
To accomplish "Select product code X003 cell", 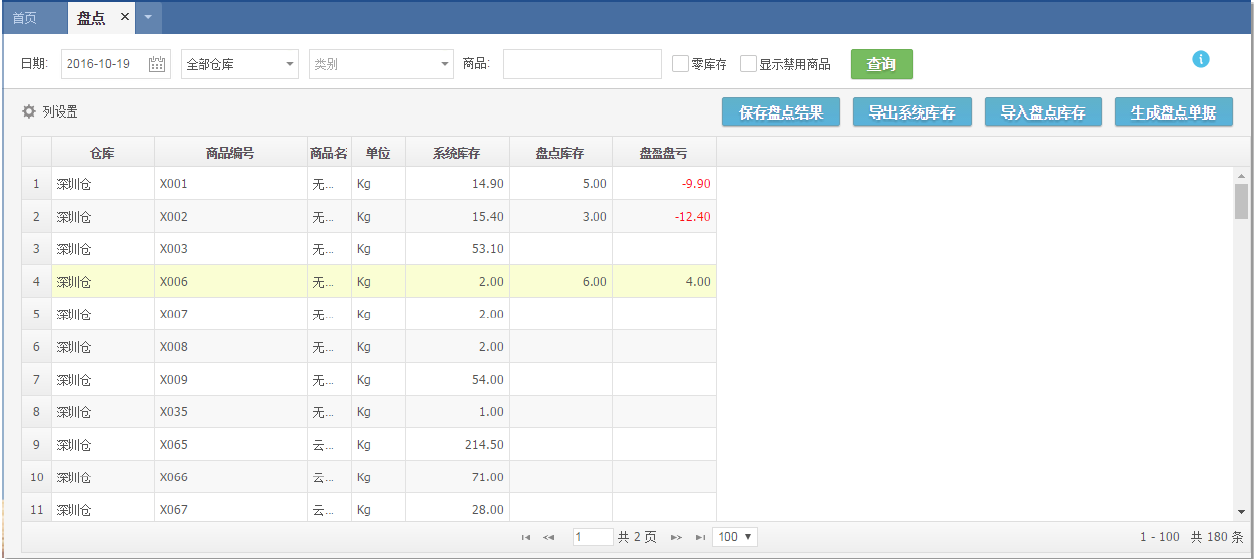I will click(231, 249).
